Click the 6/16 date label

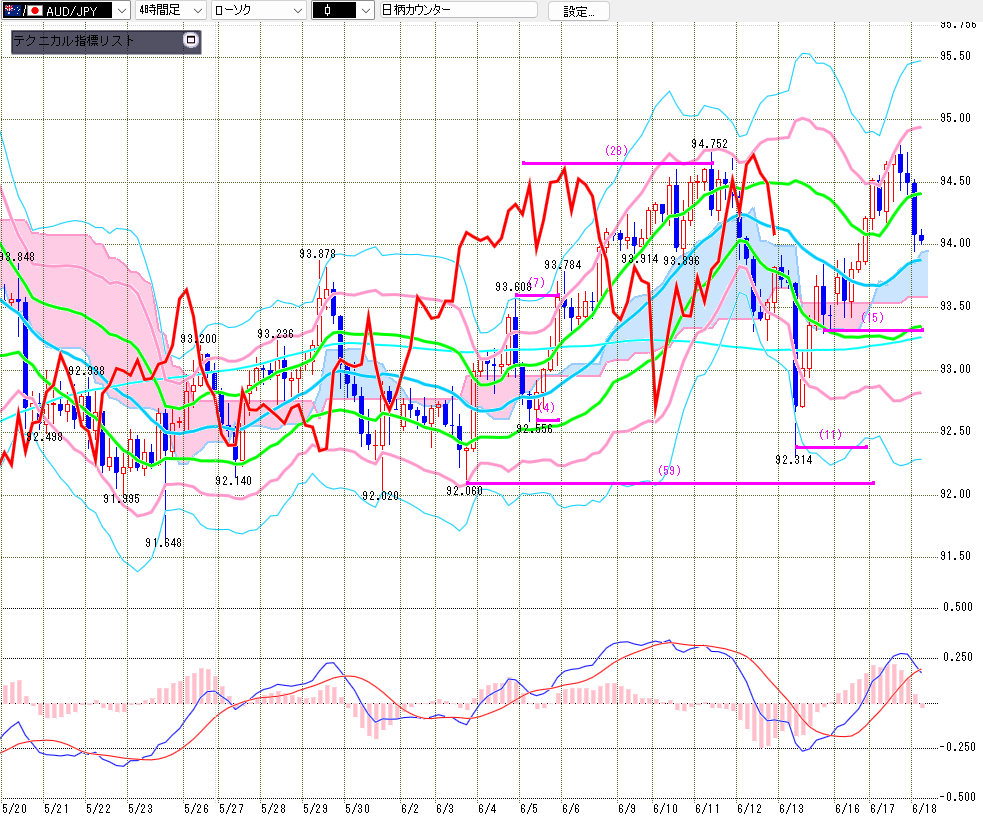(x=847, y=809)
